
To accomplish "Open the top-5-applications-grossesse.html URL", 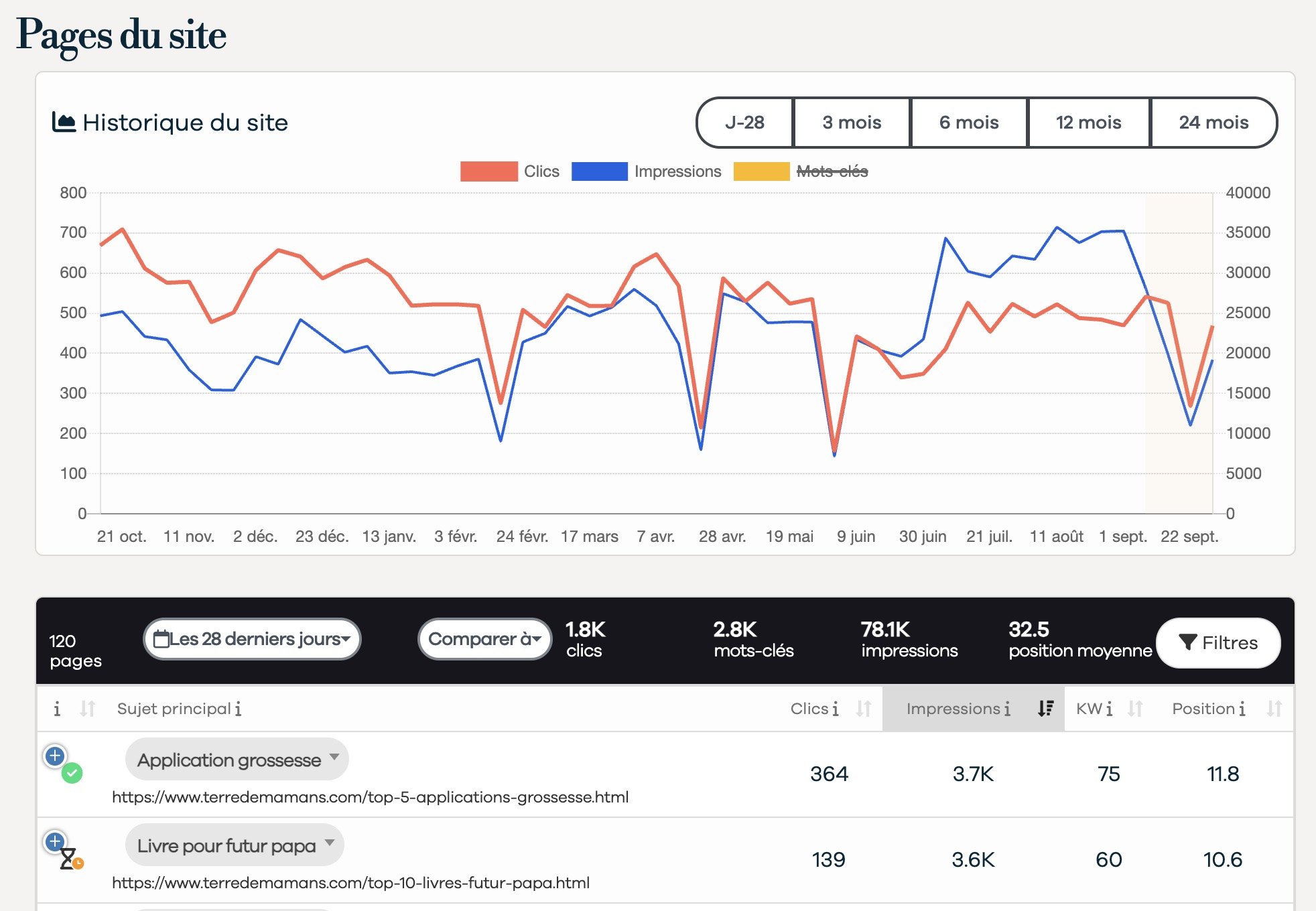I will pyautogui.click(x=371, y=797).
